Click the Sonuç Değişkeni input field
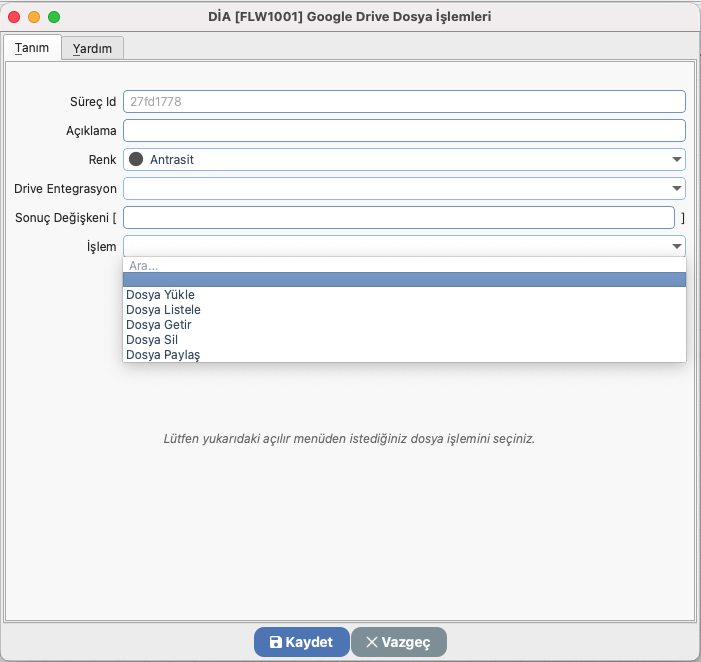This screenshot has height=662, width=701. (x=399, y=218)
